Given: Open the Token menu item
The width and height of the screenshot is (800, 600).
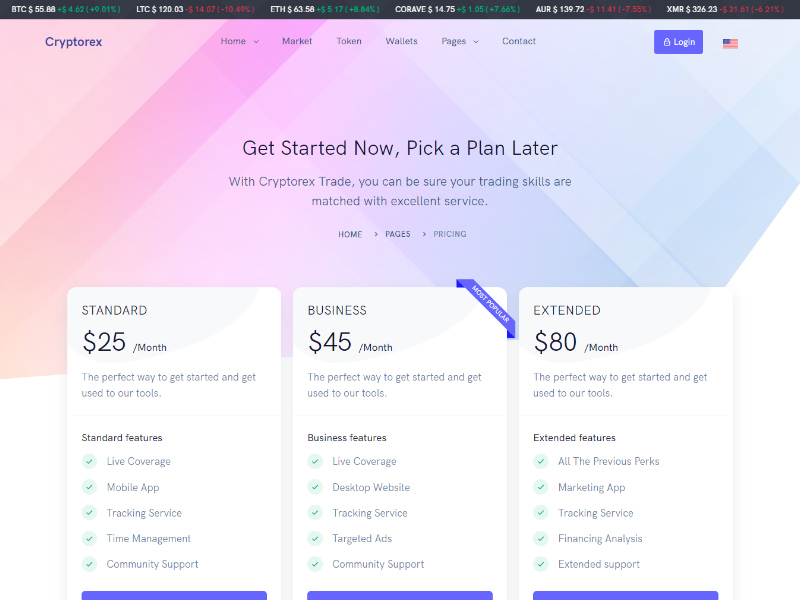Looking at the screenshot, I should (349, 41).
